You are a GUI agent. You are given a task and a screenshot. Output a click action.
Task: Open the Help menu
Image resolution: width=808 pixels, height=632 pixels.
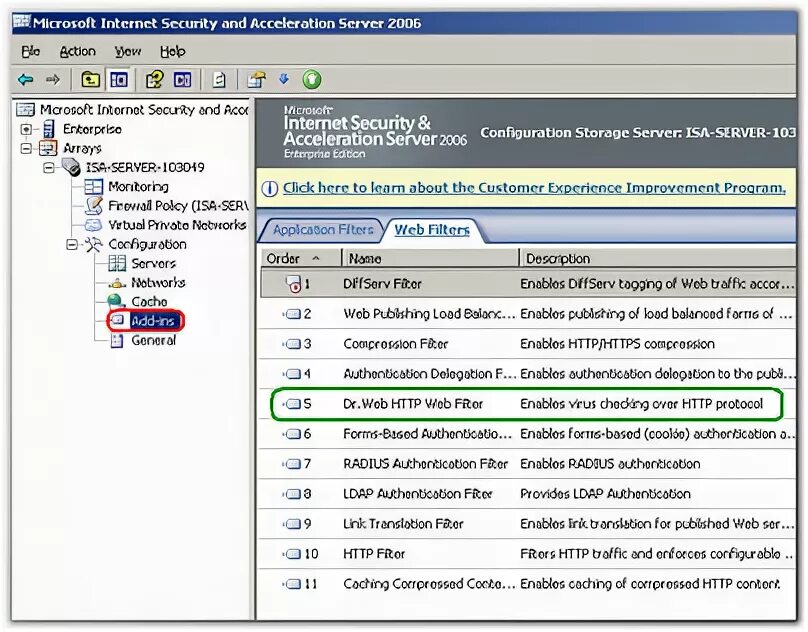(x=173, y=52)
